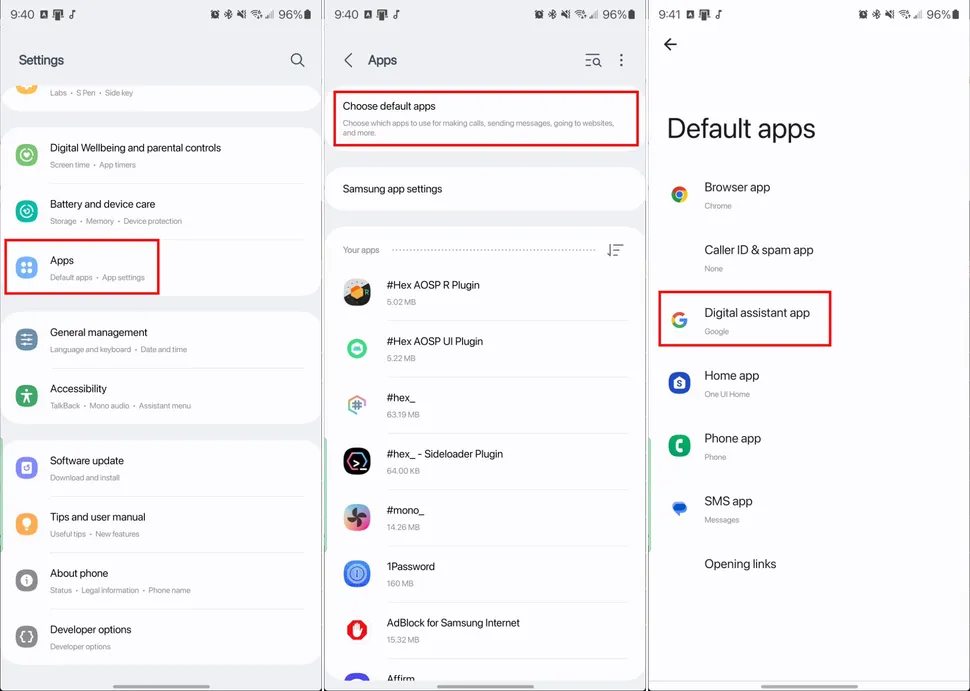Open the three-dot more options menu
970x691 pixels.
pos(621,60)
